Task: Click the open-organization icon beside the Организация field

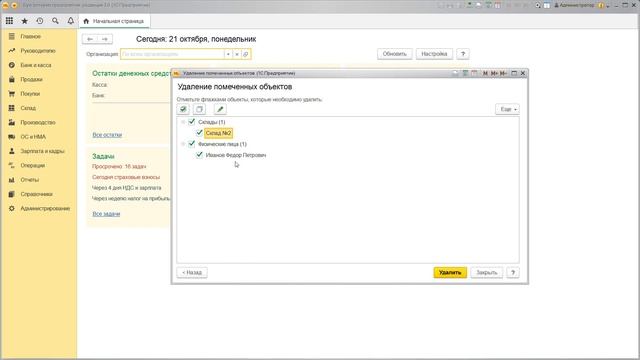Action: 246,54
